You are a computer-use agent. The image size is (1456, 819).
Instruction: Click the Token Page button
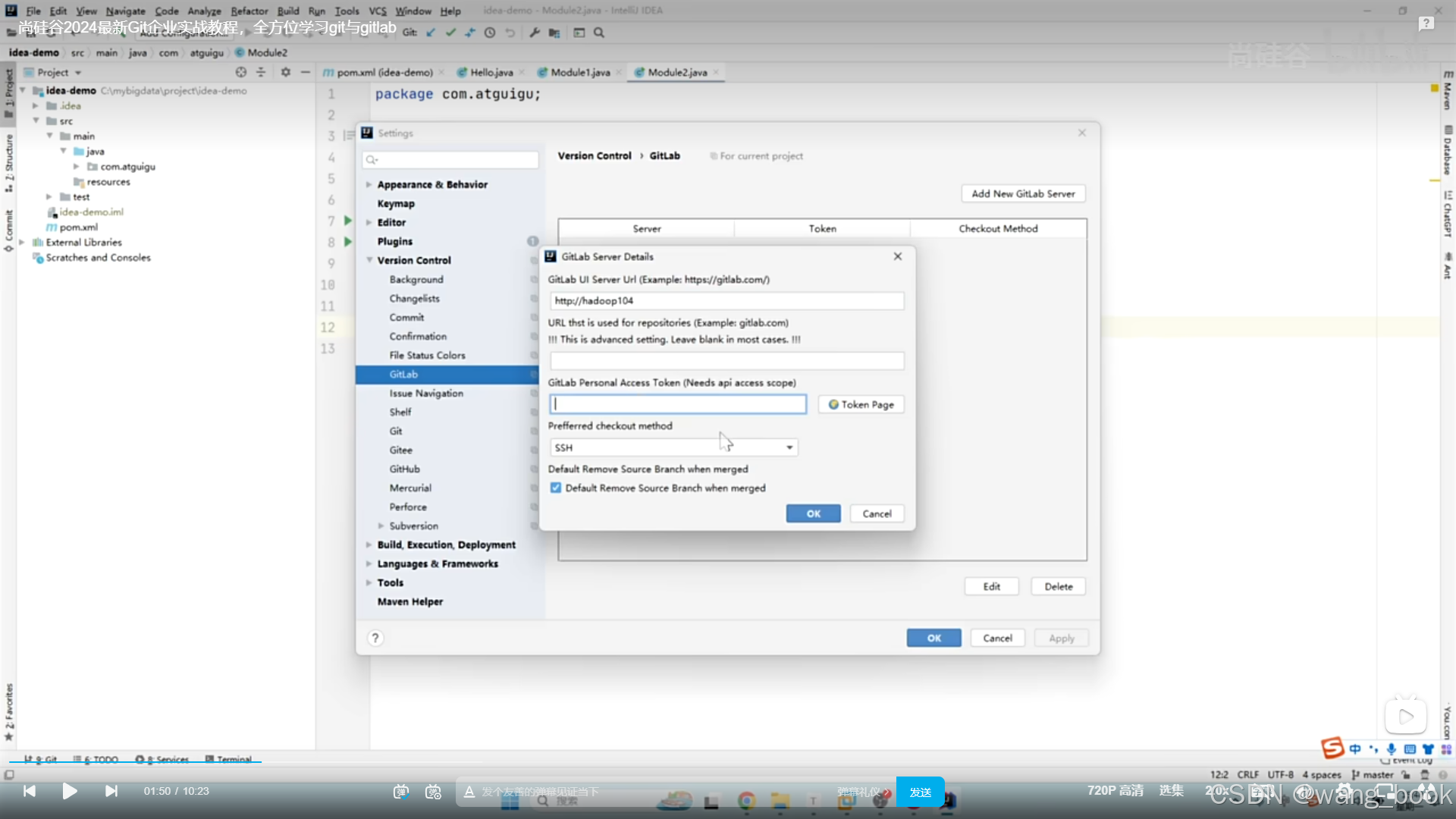[861, 404]
